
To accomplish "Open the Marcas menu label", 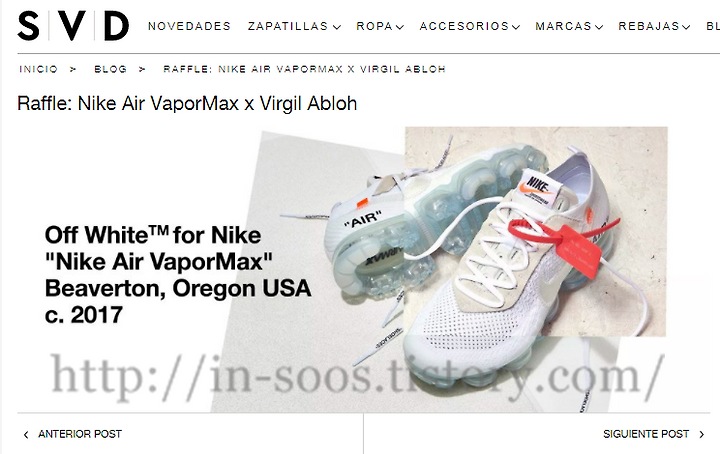I will [563, 26].
